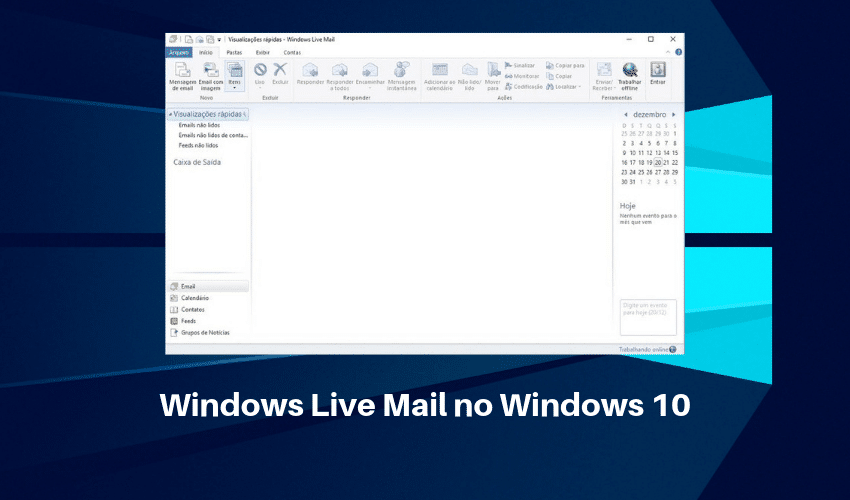The height and width of the screenshot is (500, 850).
Task: Open Caixa de Saída folder
Action: (197, 162)
